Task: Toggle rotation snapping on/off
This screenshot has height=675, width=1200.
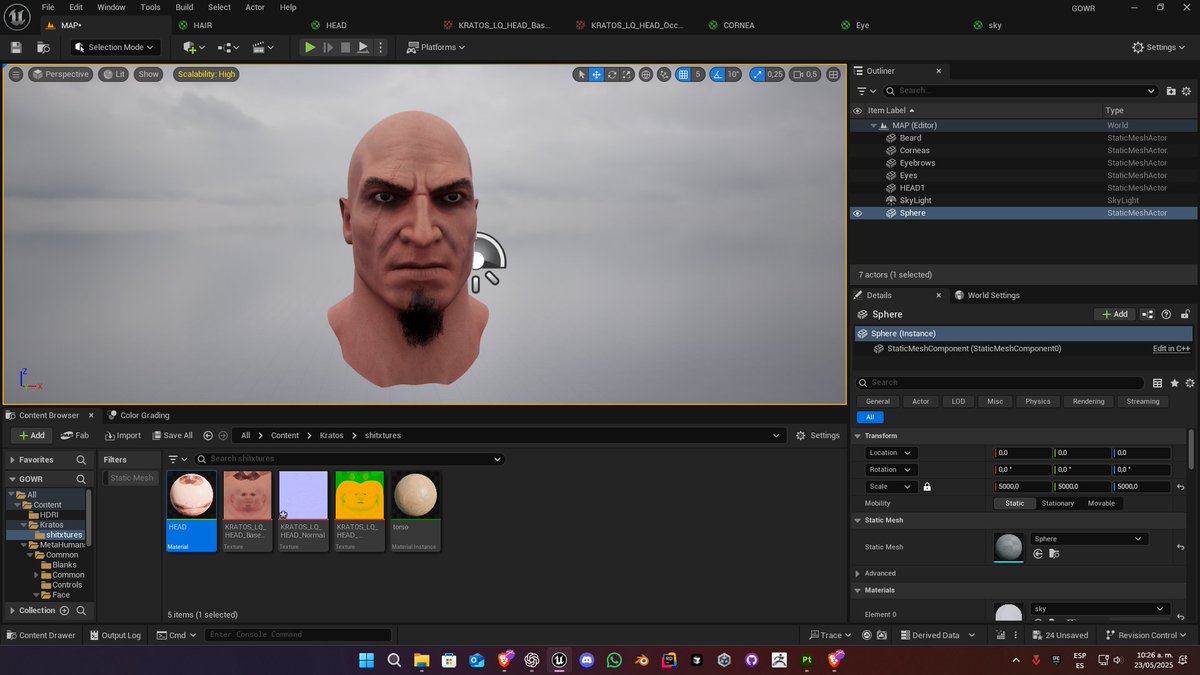Action: point(718,74)
